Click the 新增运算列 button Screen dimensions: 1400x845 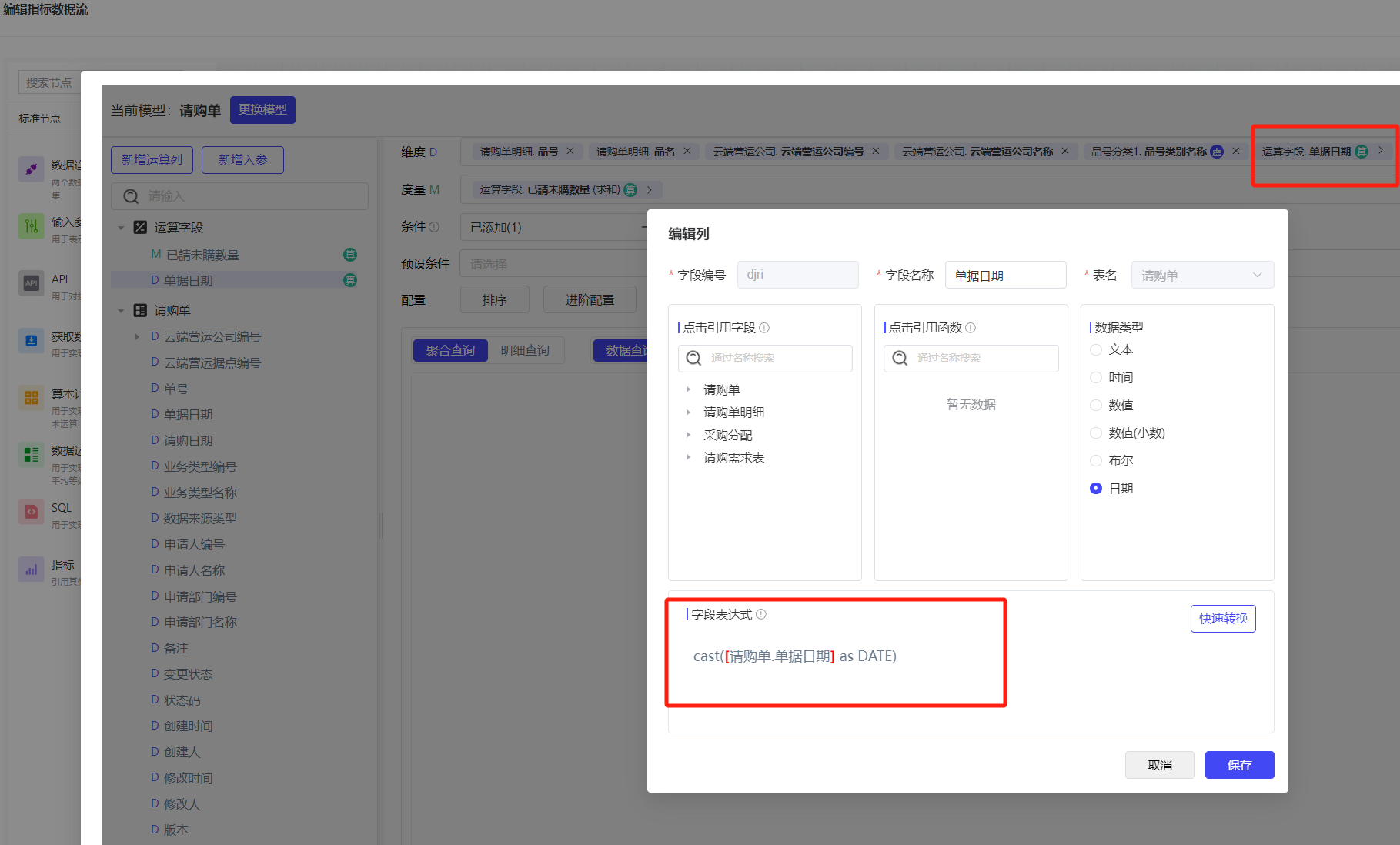coord(152,159)
